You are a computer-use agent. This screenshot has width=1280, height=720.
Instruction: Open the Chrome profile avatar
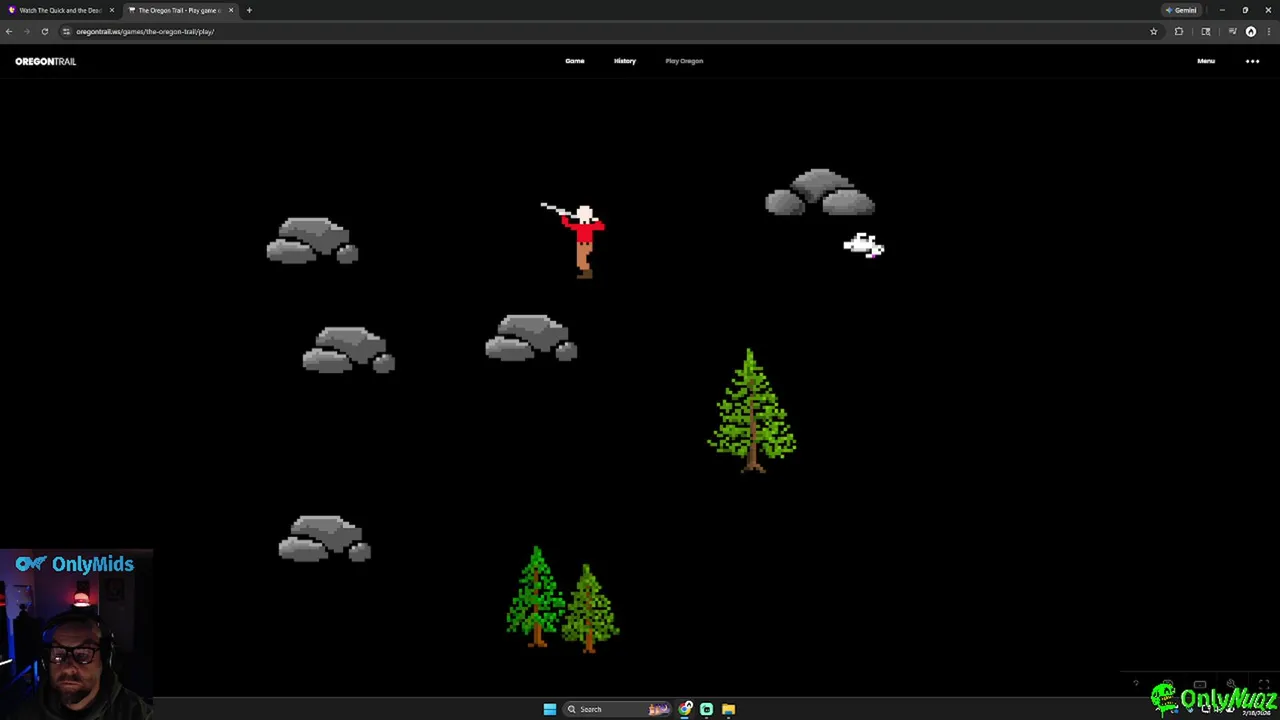click(x=1251, y=31)
